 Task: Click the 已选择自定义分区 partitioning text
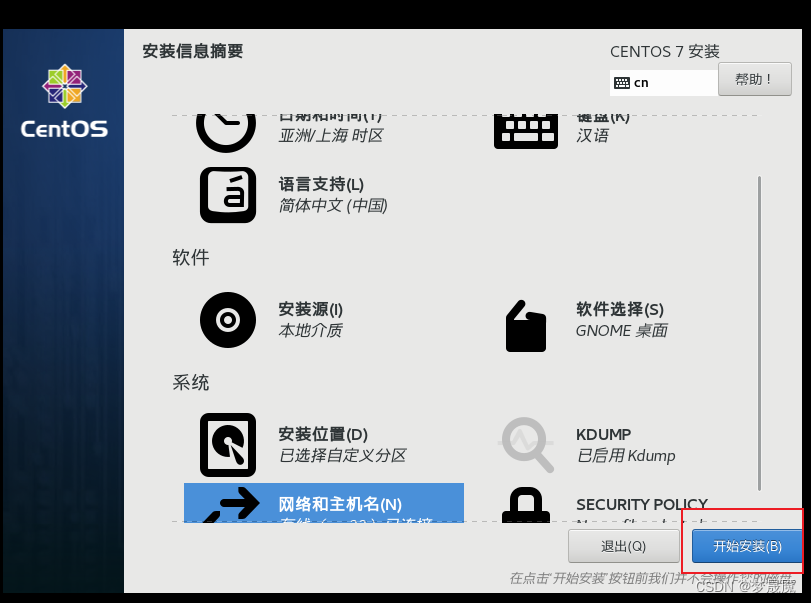coord(342,456)
